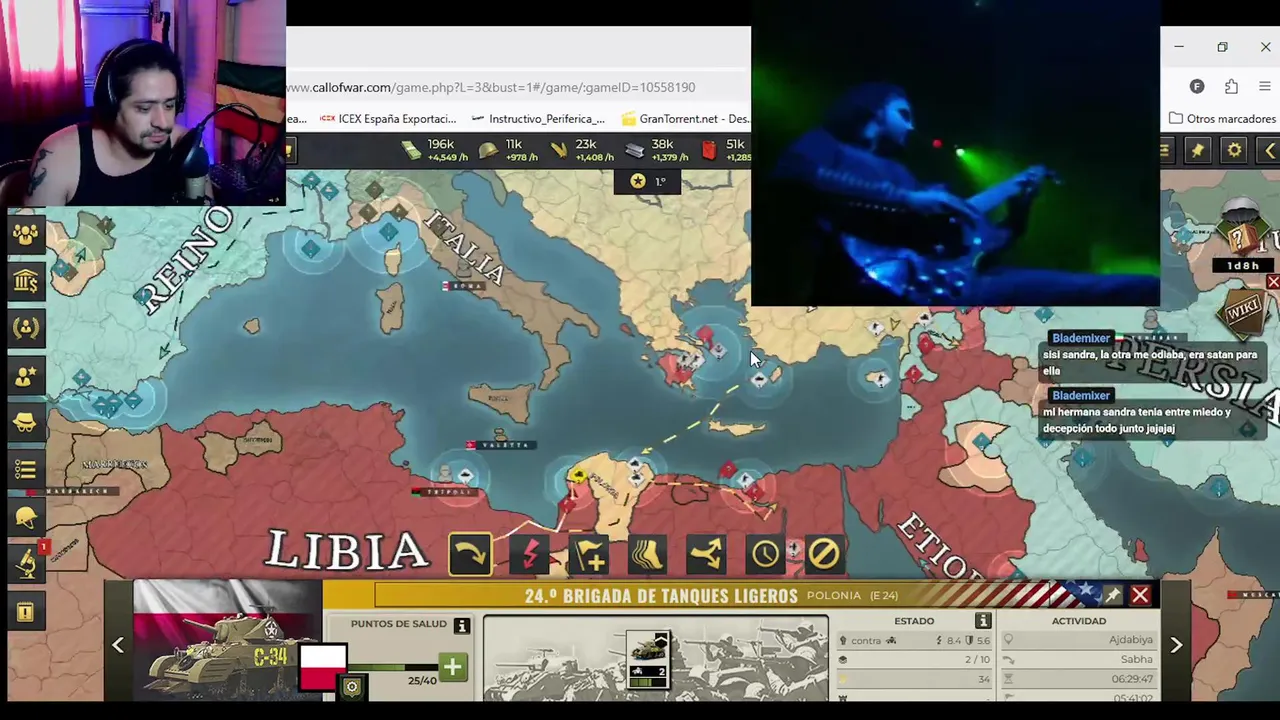The width and height of the screenshot is (1280, 720).
Task: Open the research microscope icon
Action: 26,564
